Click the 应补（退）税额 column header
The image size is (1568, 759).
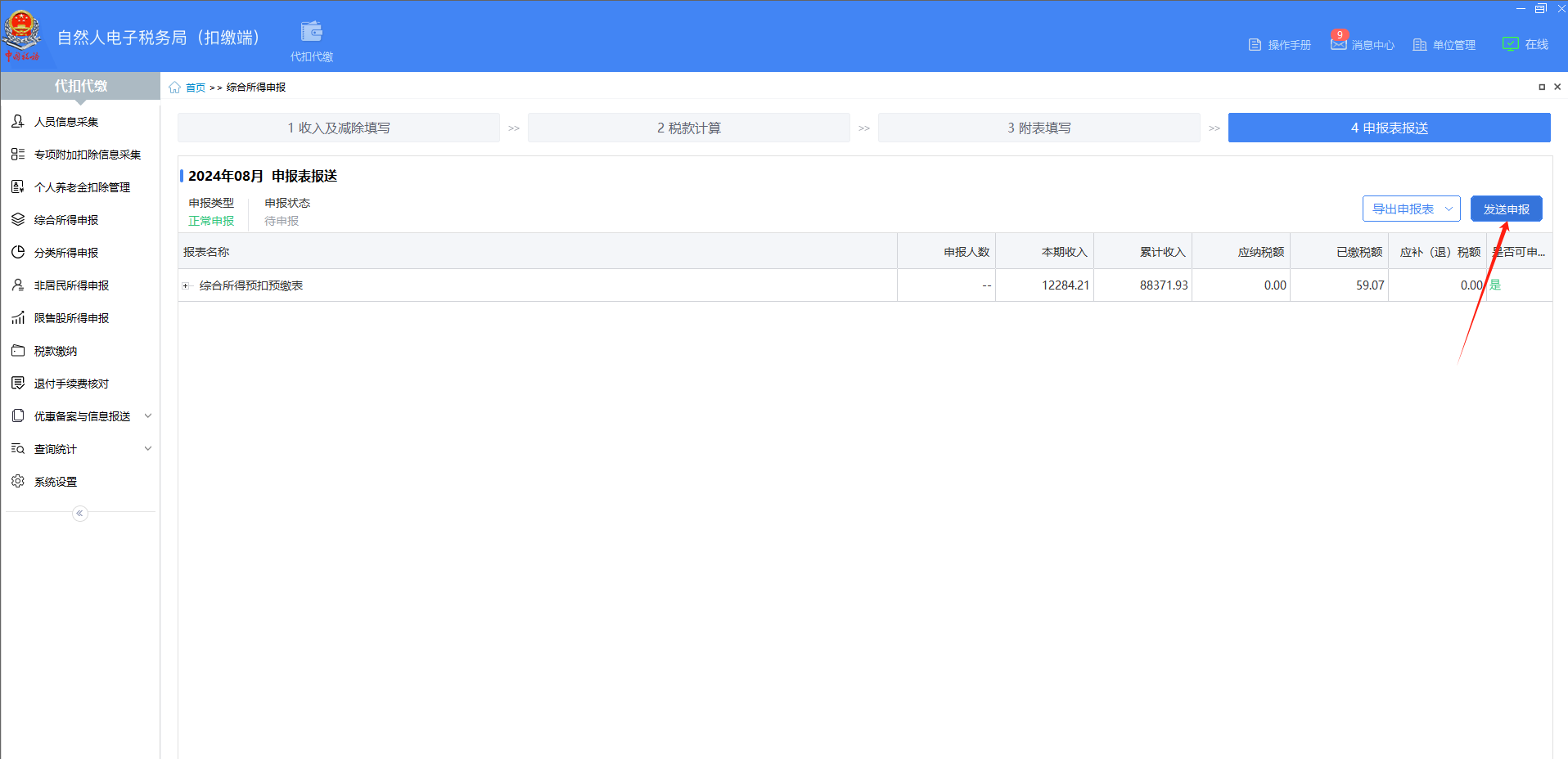tap(1438, 252)
